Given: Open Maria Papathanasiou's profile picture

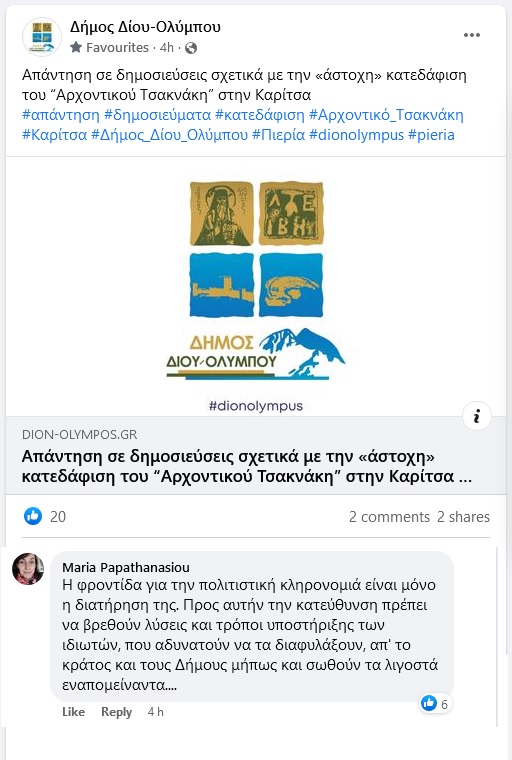Looking at the screenshot, I should [28, 569].
